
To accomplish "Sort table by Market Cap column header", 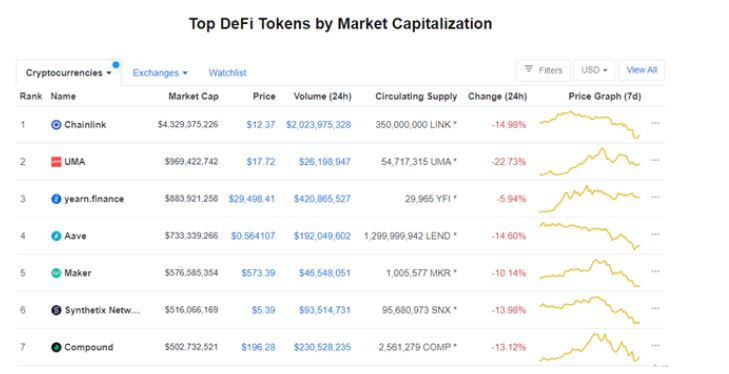I will 193,96.
